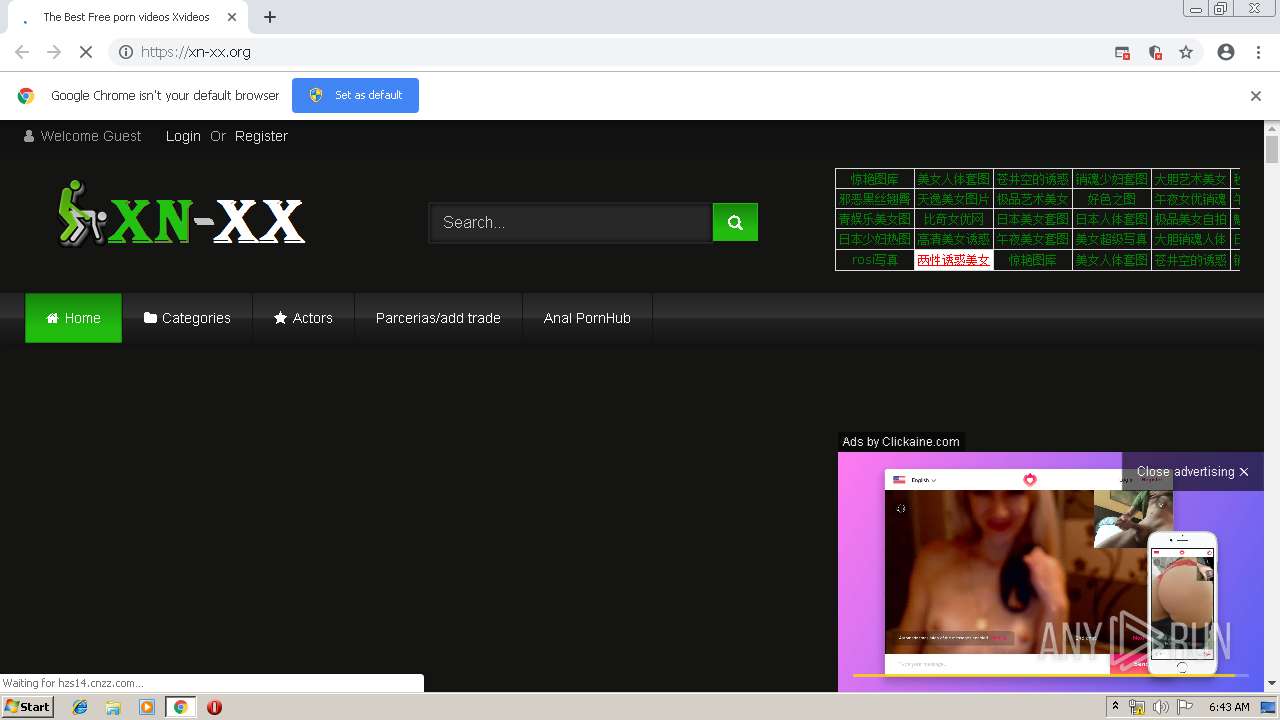Click the 6:43 AM system clock
1280x720 pixels.
1229,707
